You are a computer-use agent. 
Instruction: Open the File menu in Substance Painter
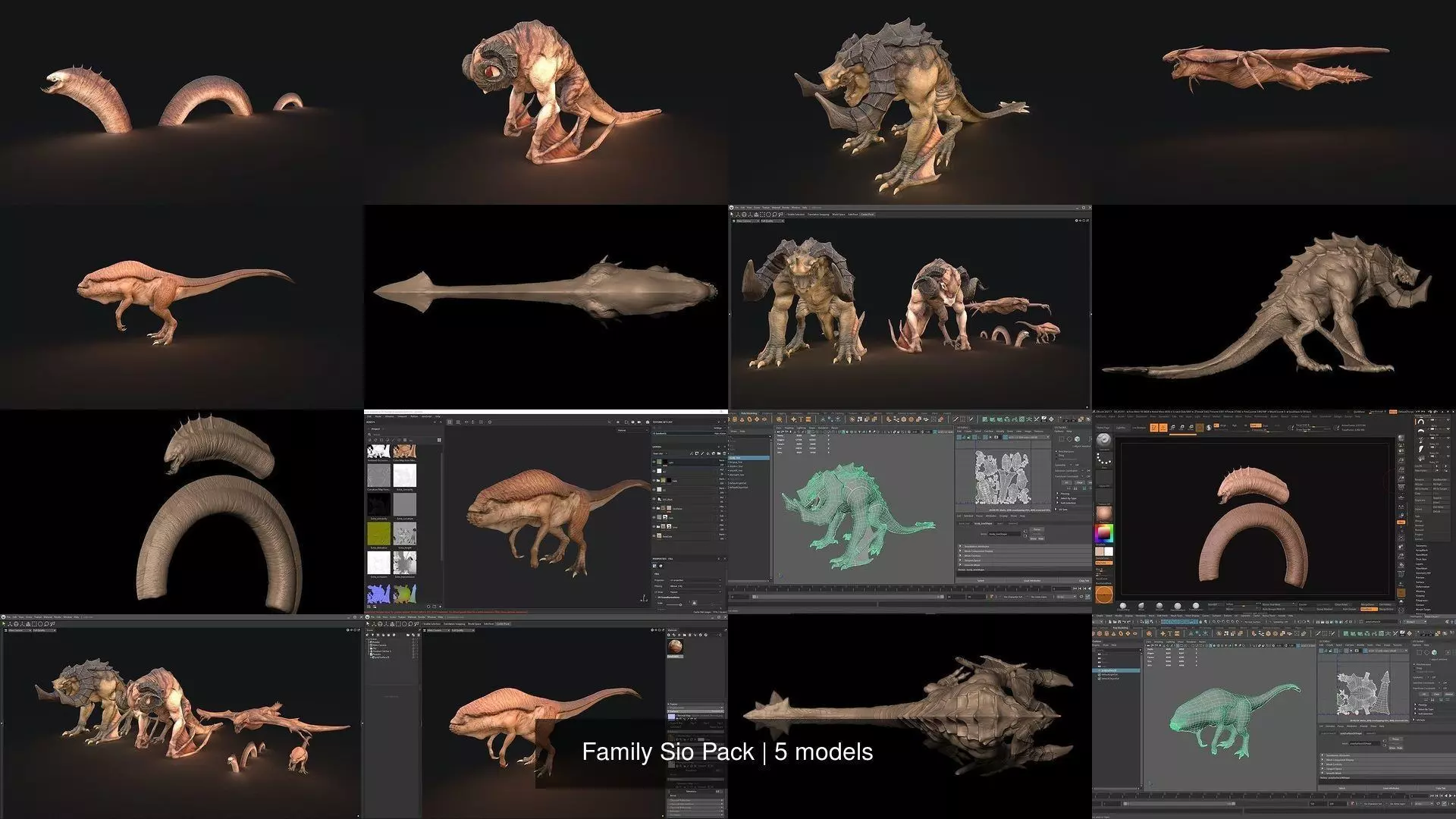click(x=369, y=416)
